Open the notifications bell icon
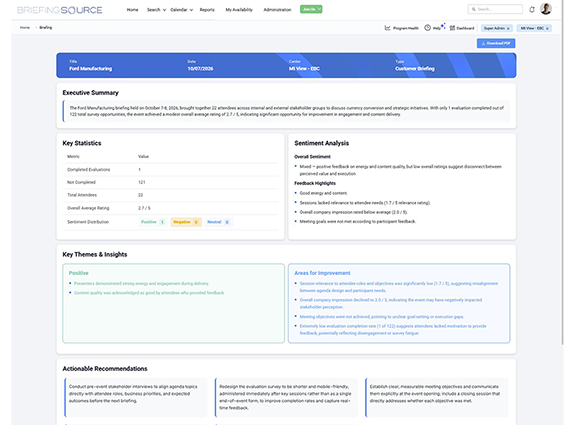The width and height of the screenshot is (575, 425). pos(532,10)
